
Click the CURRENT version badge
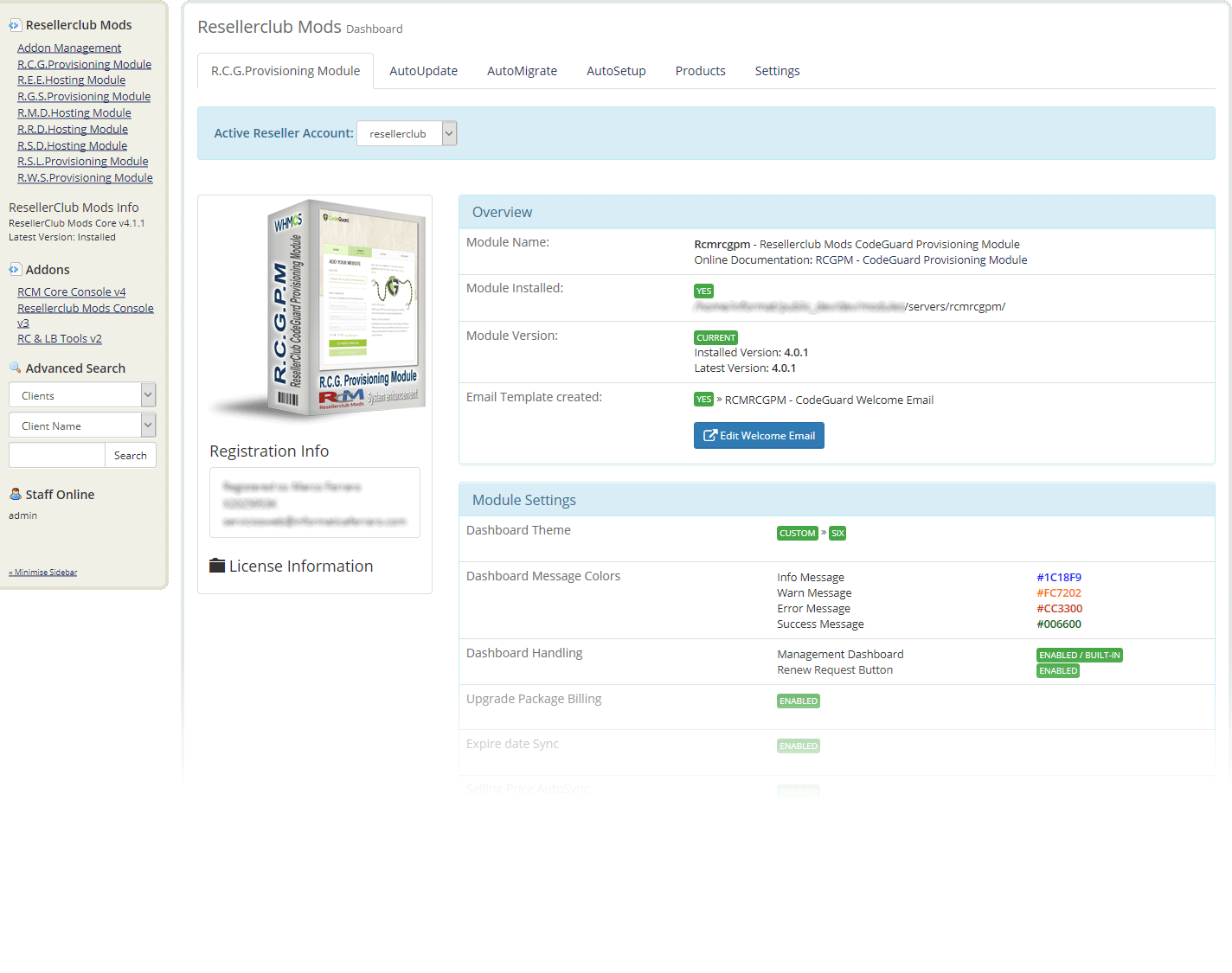pyautogui.click(x=715, y=337)
